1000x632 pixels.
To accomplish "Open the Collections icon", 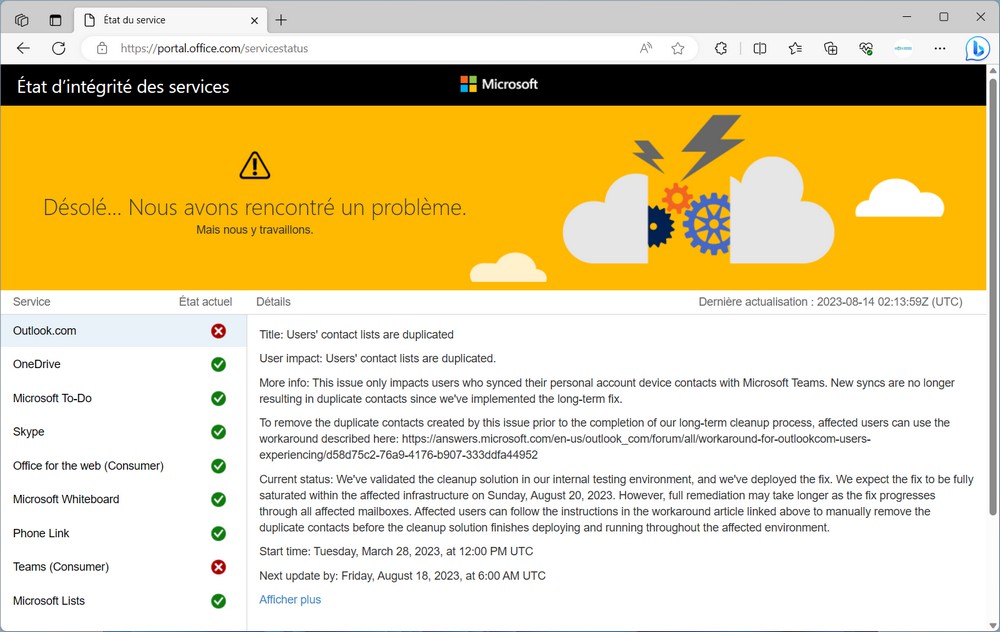I will [x=830, y=48].
